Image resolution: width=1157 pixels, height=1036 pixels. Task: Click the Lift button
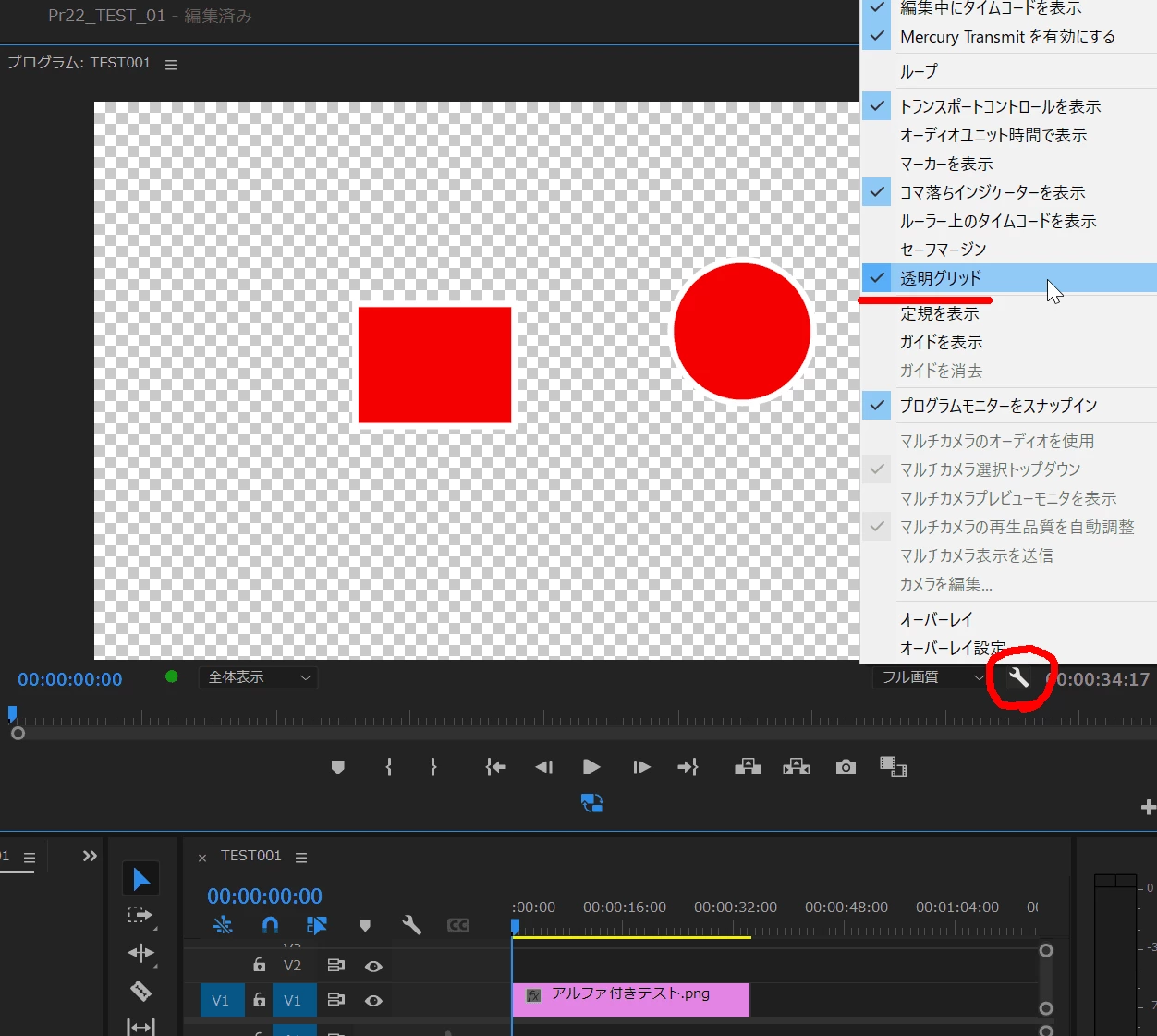pyautogui.click(x=748, y=767)
